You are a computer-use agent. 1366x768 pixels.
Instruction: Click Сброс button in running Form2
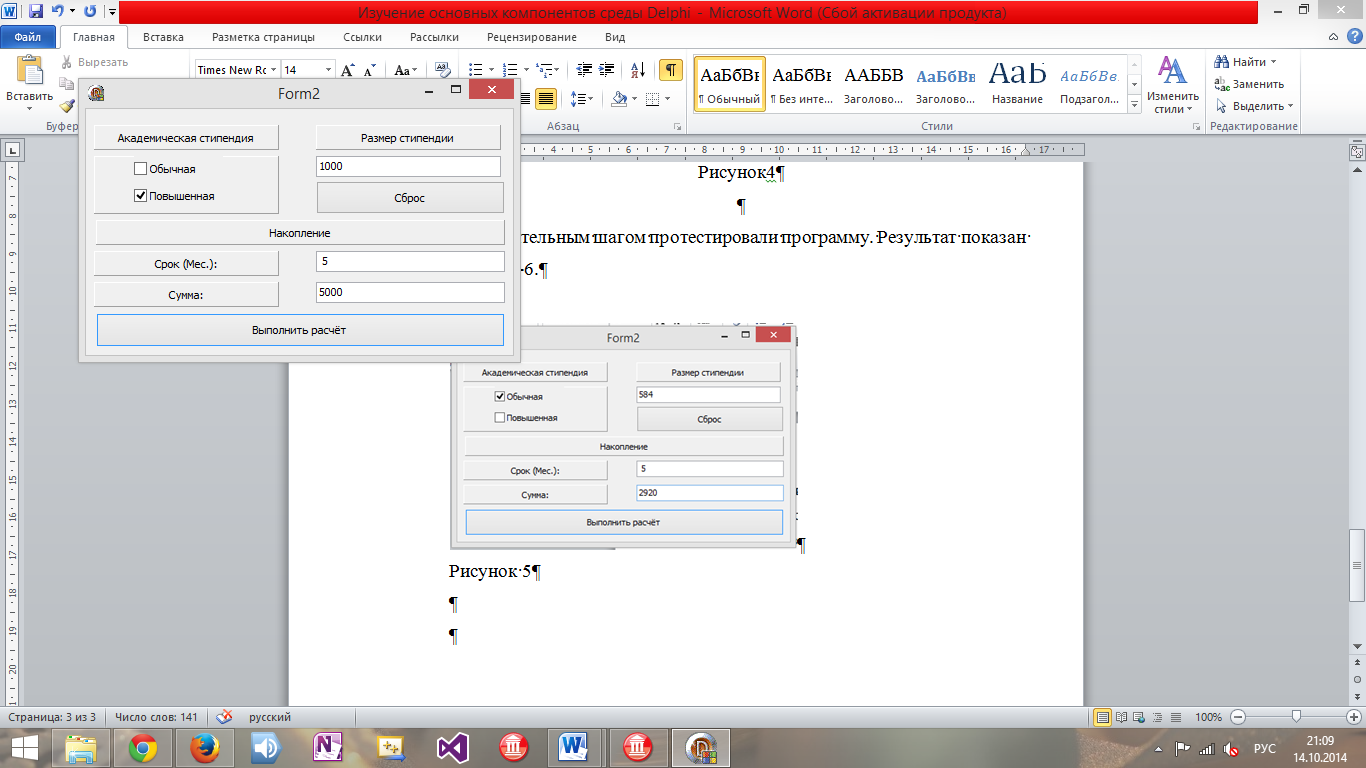pos(410,198)
